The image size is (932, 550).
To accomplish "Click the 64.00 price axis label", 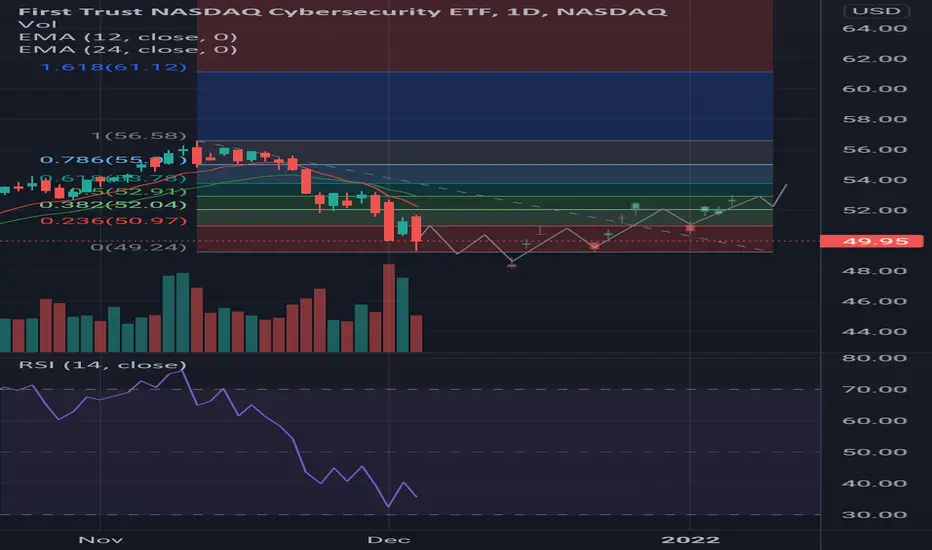I will coord(874,29).
